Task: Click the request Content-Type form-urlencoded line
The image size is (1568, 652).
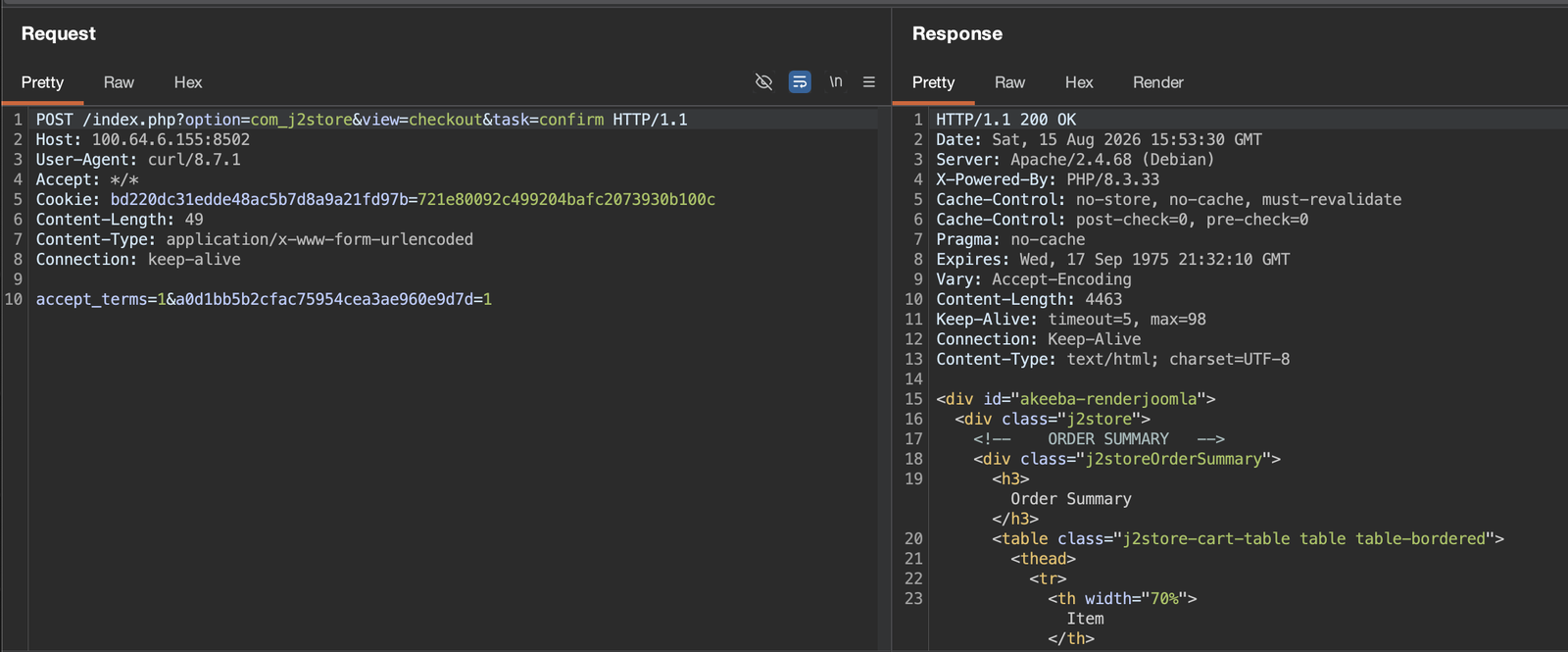Action: coord(255,239)
